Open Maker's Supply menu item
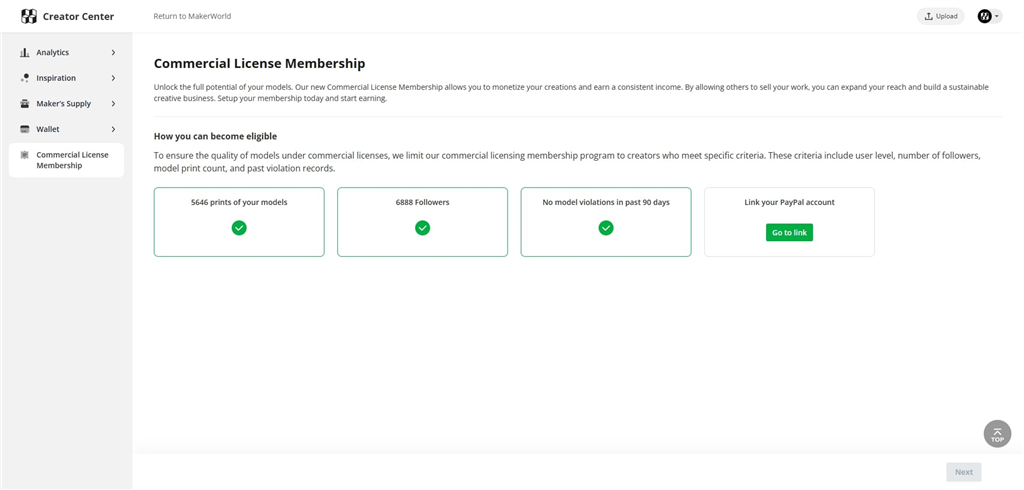 (x=64, y=104)
